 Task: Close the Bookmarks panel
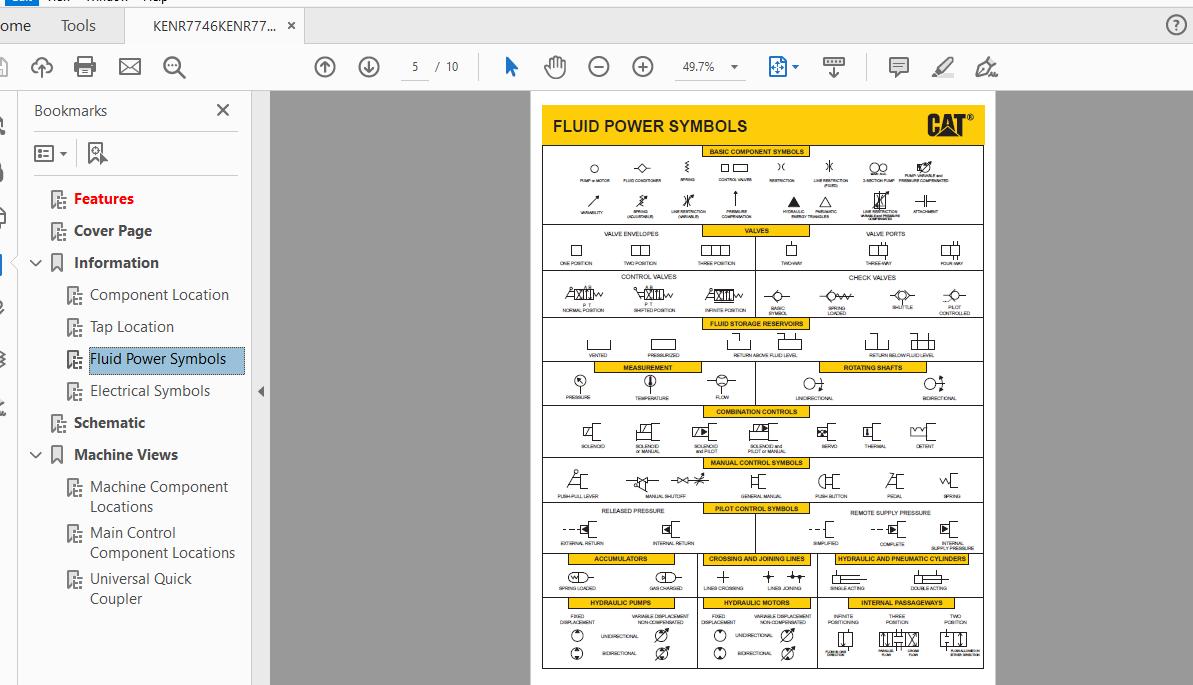pos(223,110)
